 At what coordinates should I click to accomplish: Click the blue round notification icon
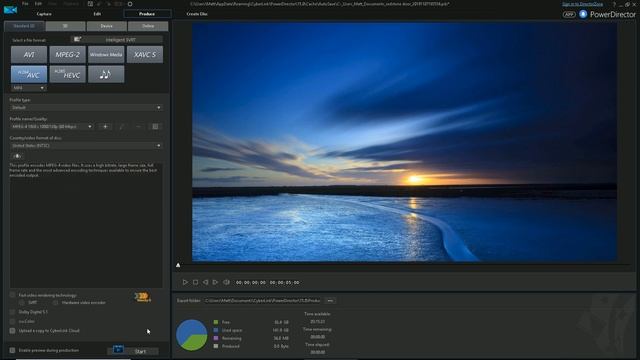(583, 14)
